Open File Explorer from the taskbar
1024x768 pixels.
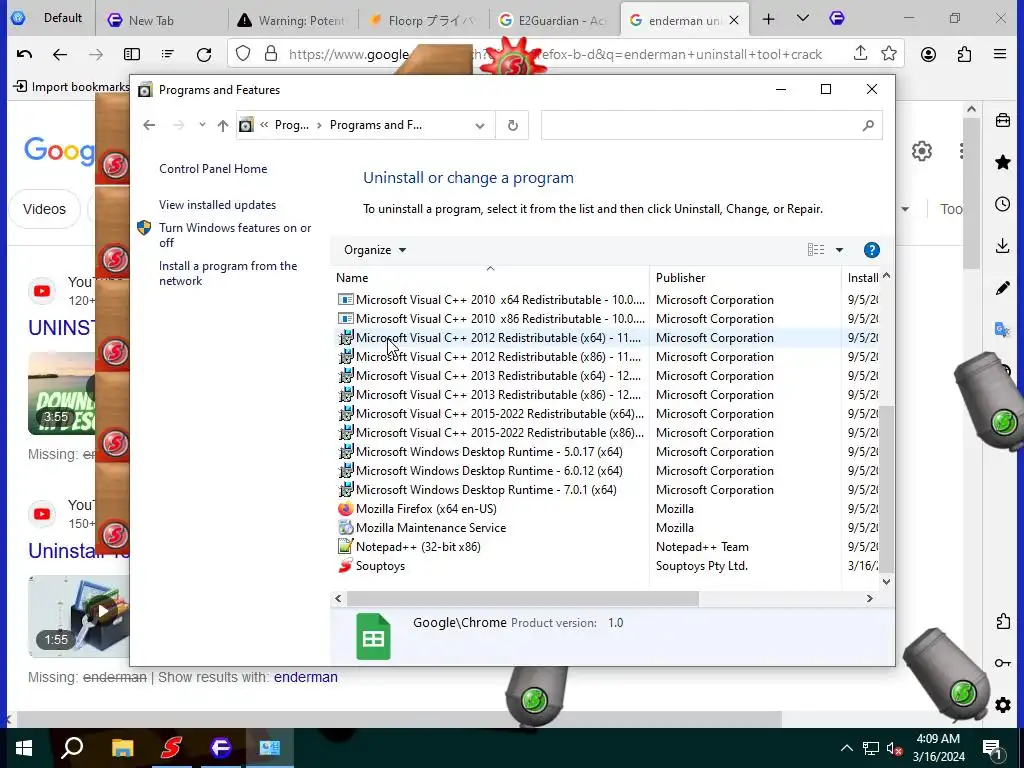tap(122, 748)
